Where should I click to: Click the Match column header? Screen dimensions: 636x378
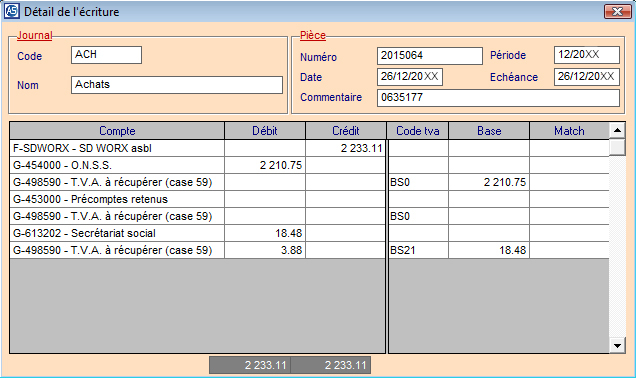pyautogui.click(x=569, y=131)
